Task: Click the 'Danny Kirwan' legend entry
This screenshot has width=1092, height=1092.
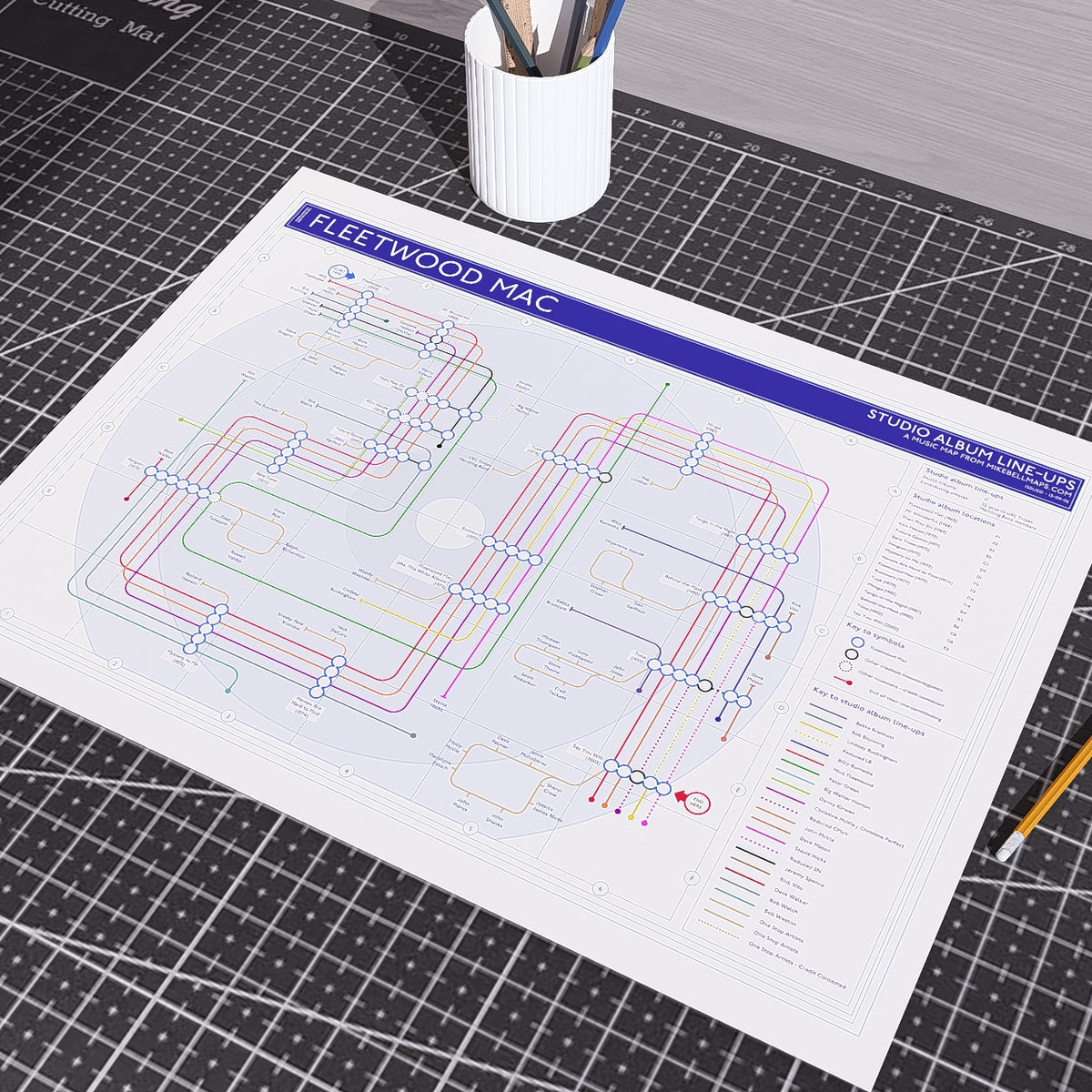Action: pyautogui.click(x=836, y=805)
